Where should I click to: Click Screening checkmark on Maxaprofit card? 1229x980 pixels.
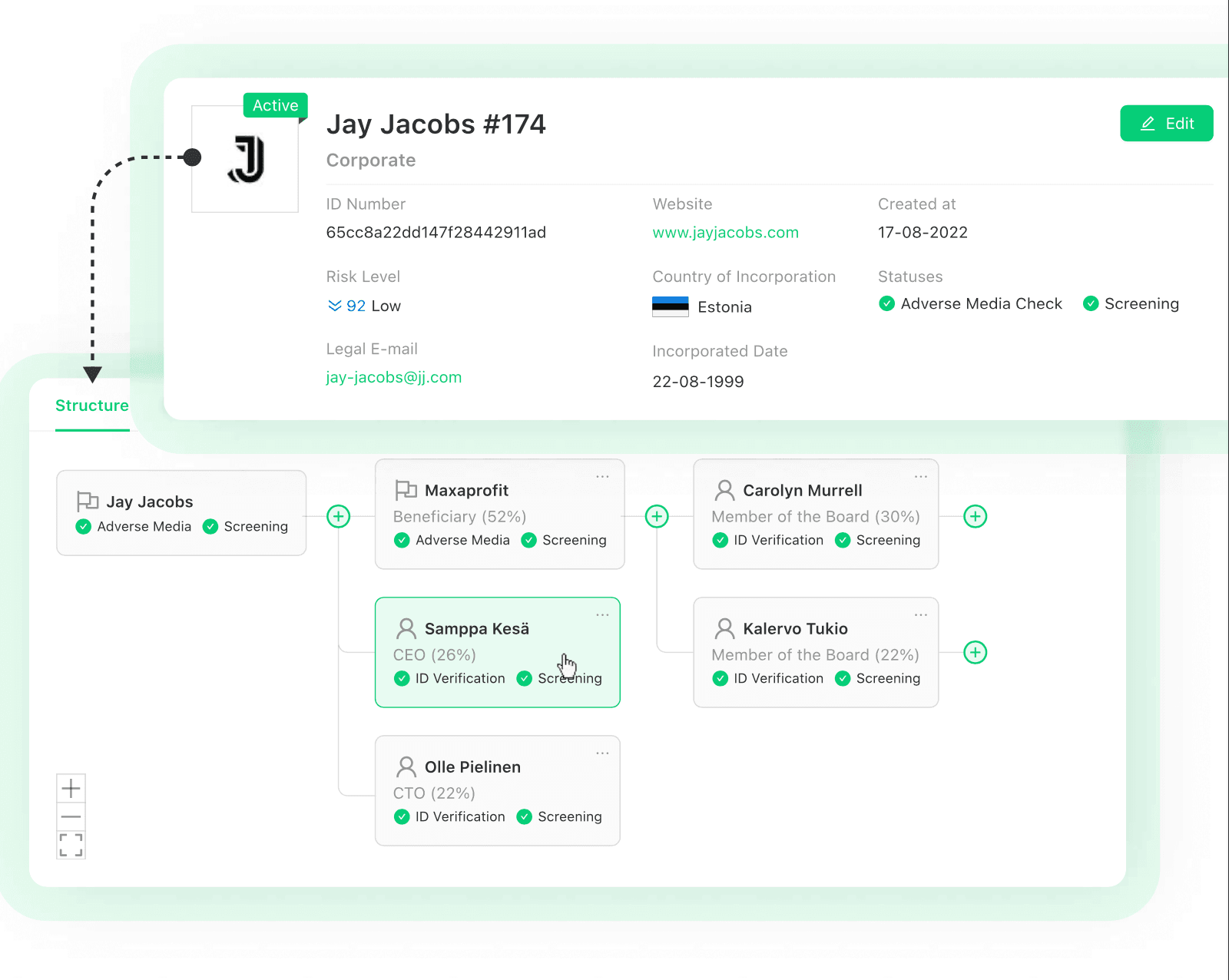[528, 540]
